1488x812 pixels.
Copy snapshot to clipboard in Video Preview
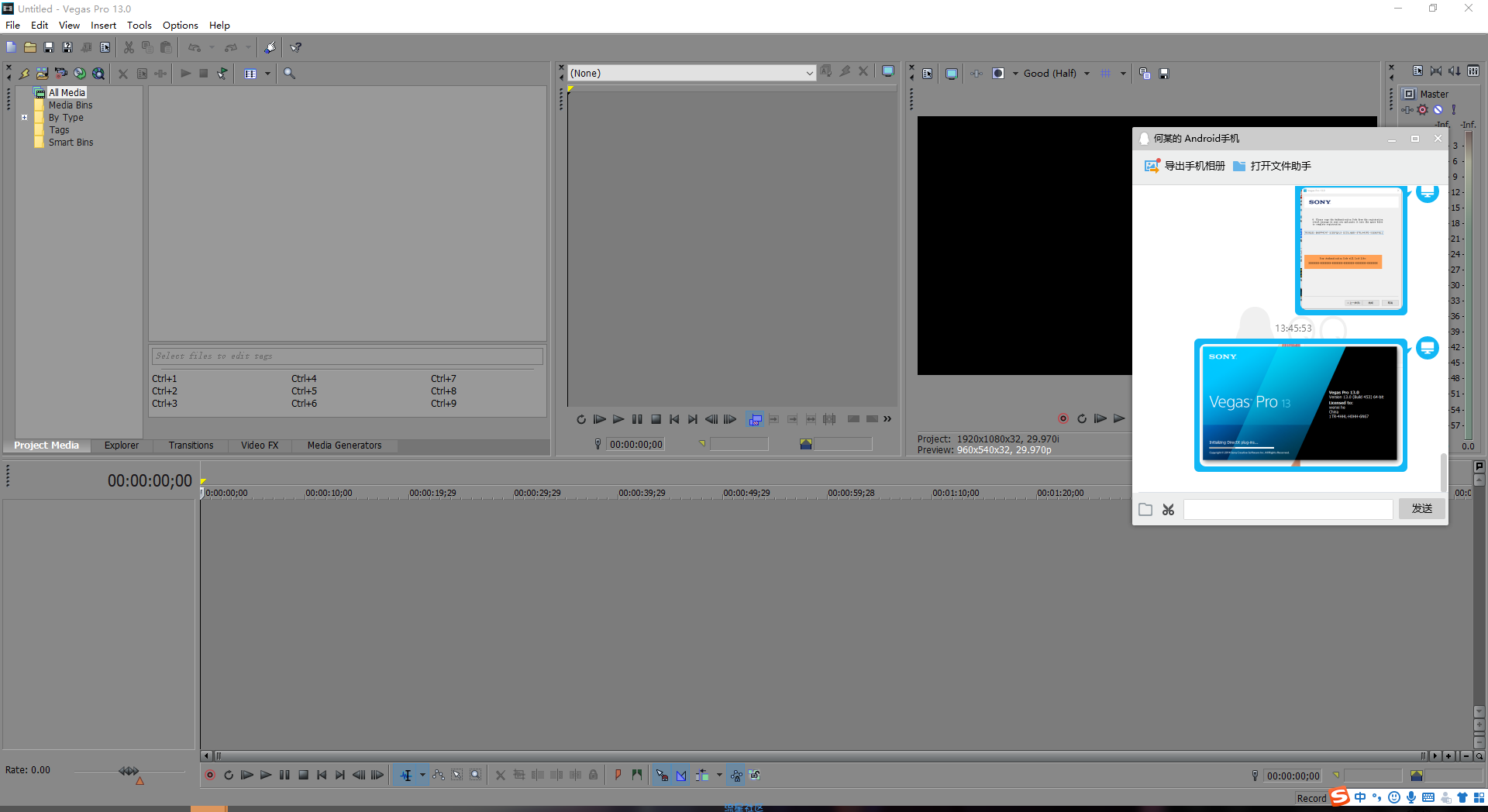[x=1145, y=74]
